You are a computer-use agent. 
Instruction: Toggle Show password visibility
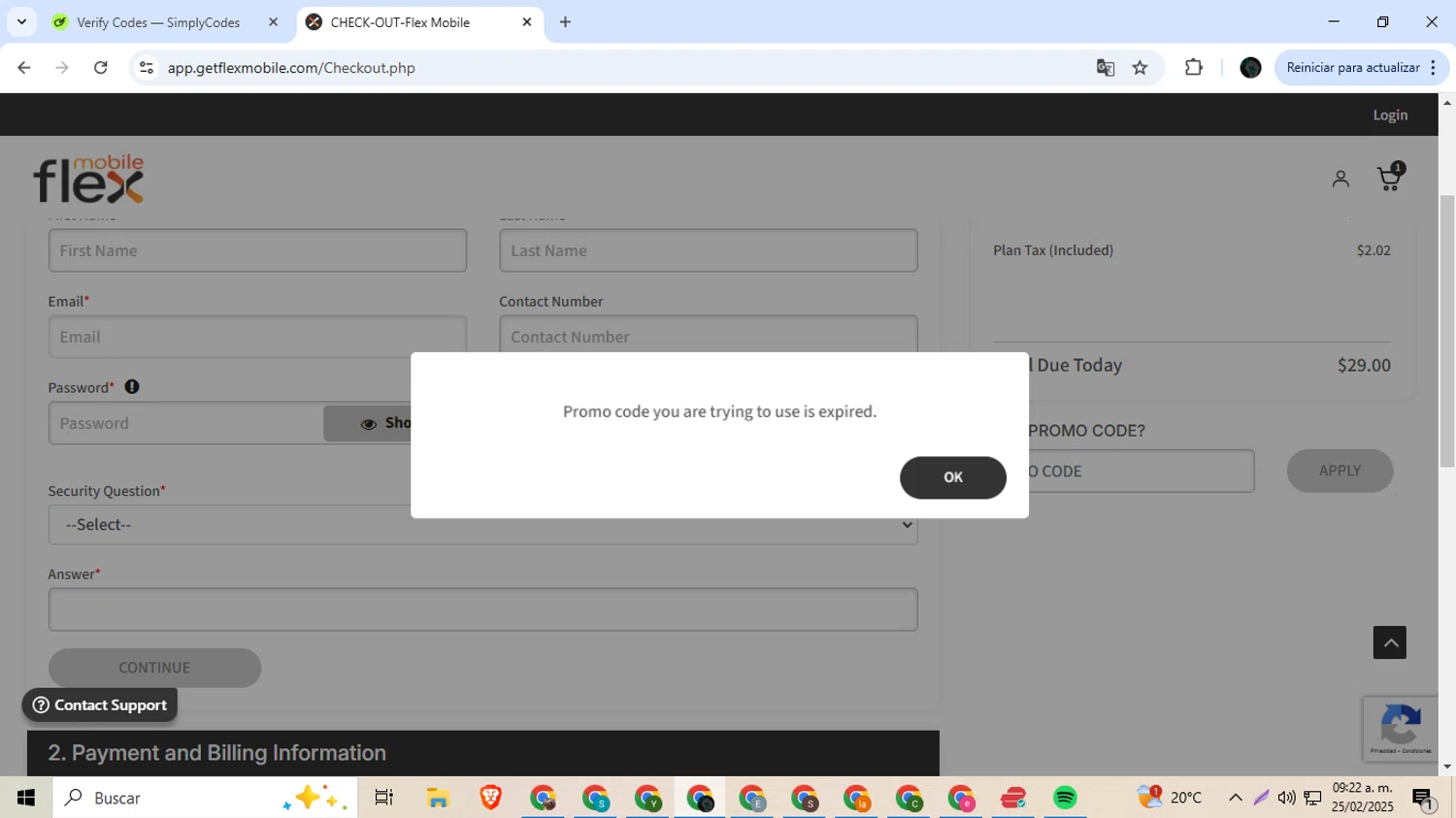[369, 423]
